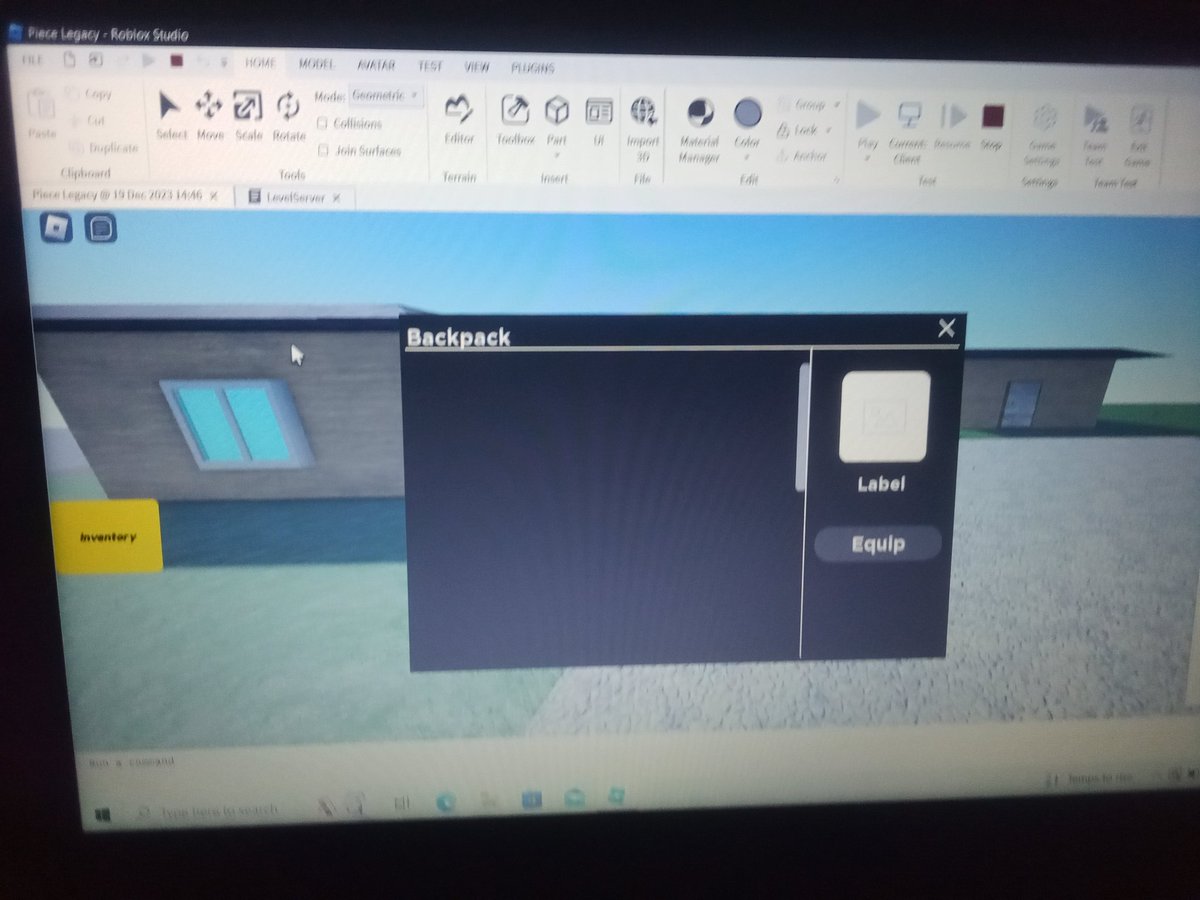Close the Backpack window
Screen dimensions: 1200x900
point(946,328)
